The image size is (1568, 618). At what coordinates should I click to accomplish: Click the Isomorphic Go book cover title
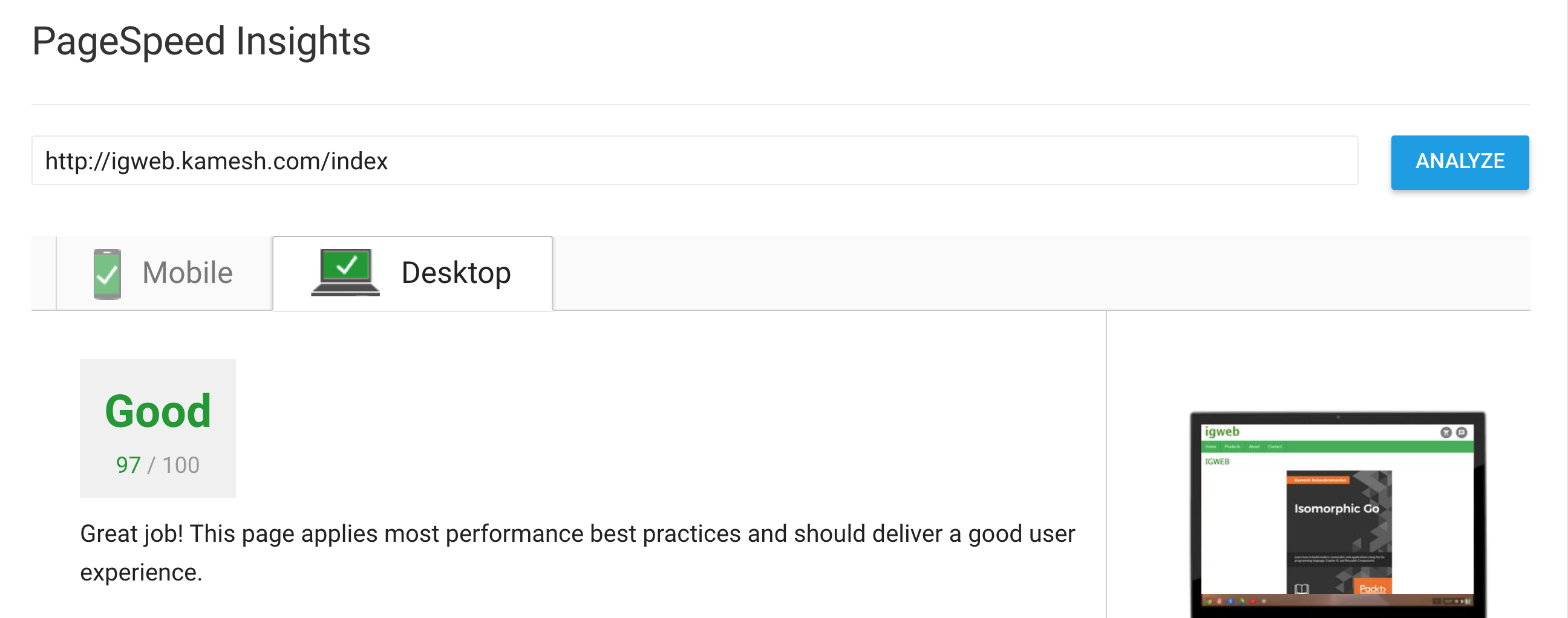(x=1337, y=509)
